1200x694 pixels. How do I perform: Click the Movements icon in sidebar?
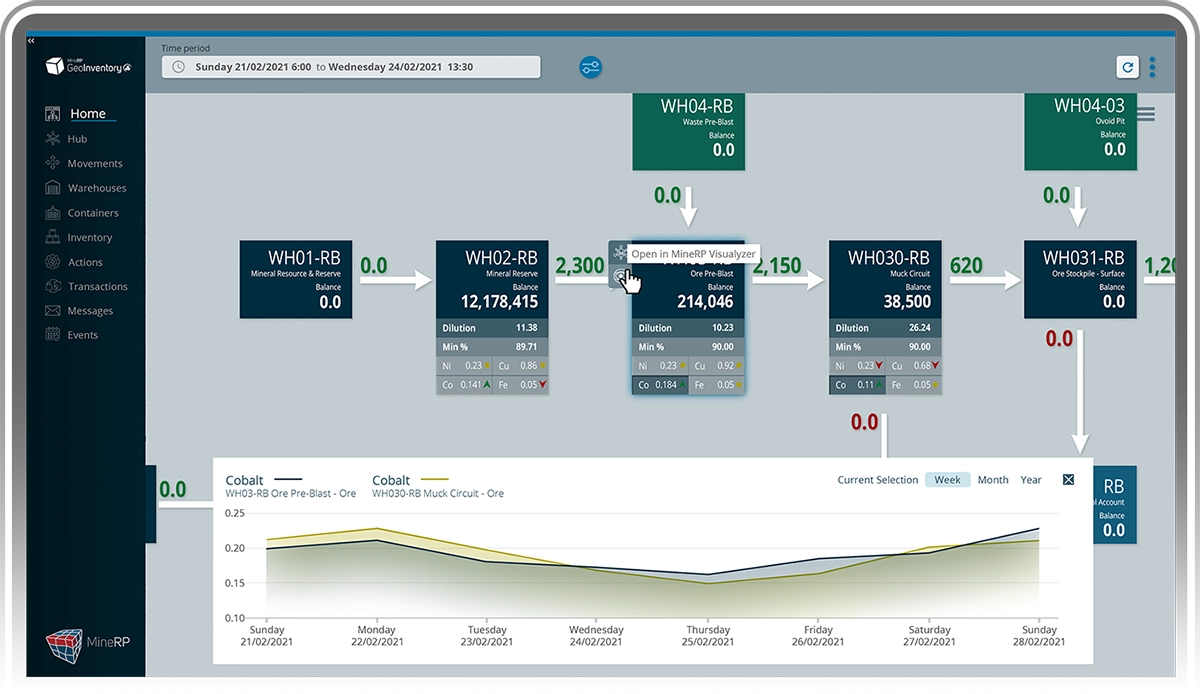coord(53,163)
